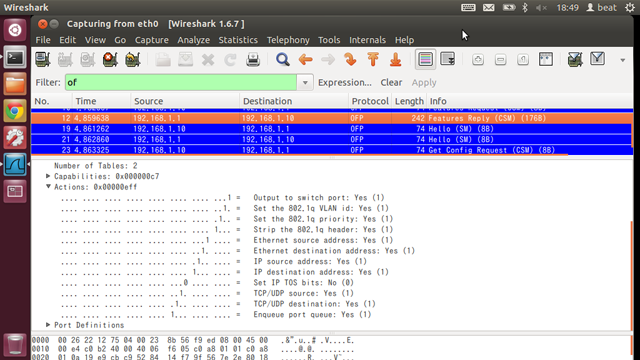
Task: Open the Analyze menu
Action: pyautogui.click(x=193, y=40)
